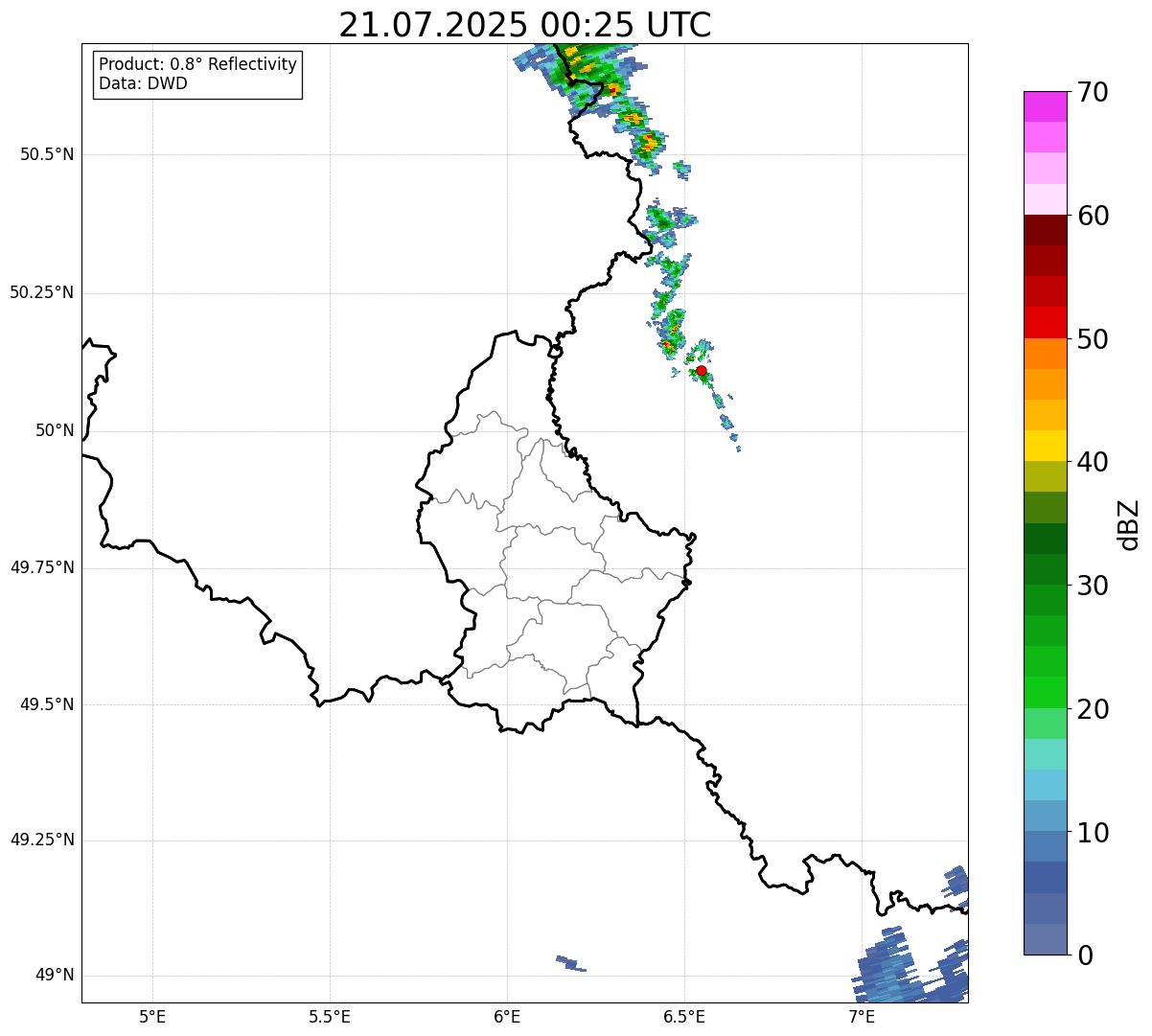Viewport: 1152px width, 1036px height.
Task: Click the bright red colorbar segment above 50
Action: [1046, 323]
